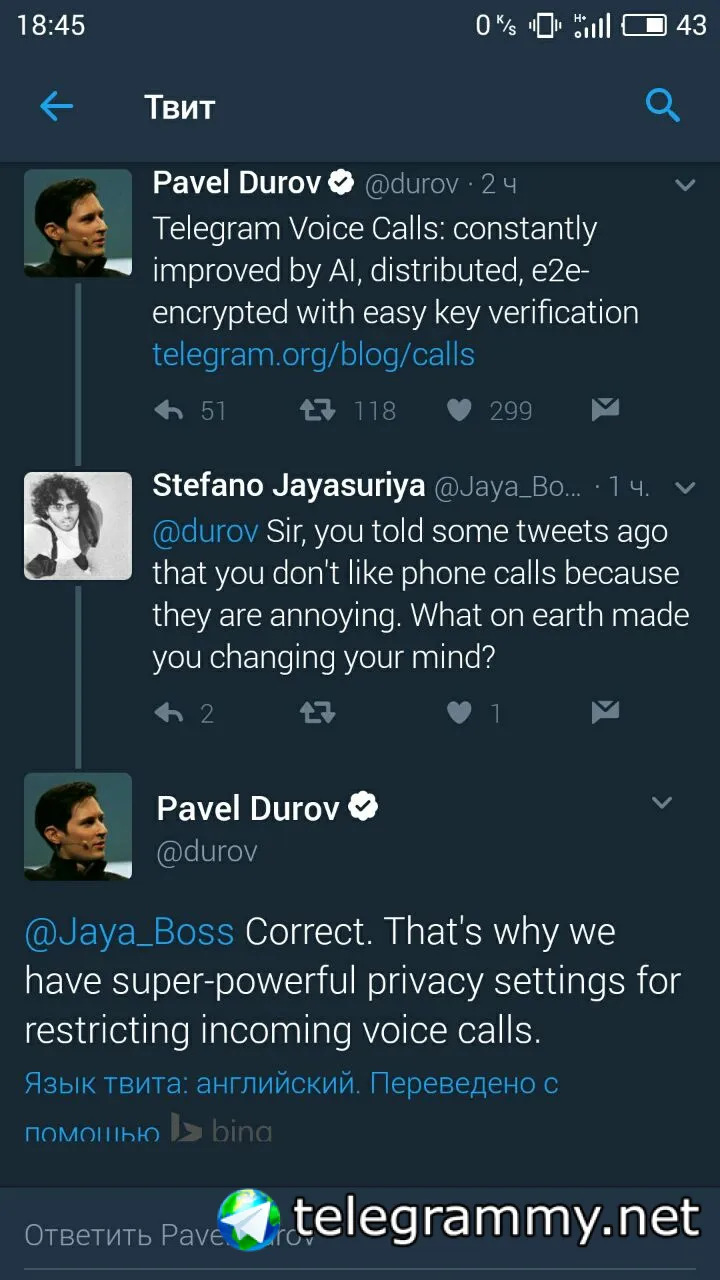Send Voice Calls tweet via direct message
This screenshot has width=720, height=1280.
(x=605, y=409)
